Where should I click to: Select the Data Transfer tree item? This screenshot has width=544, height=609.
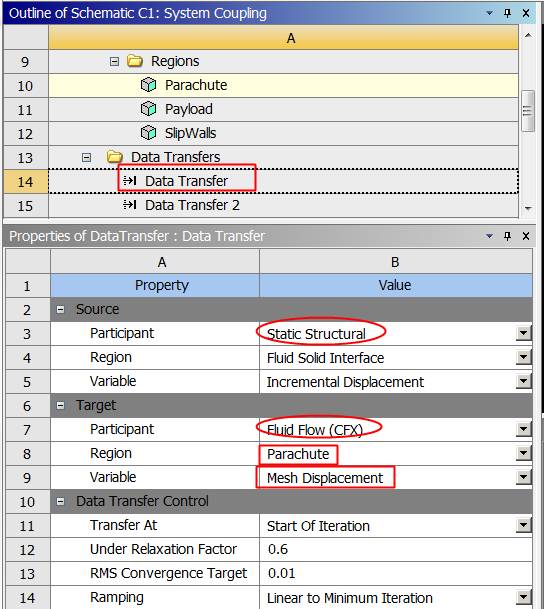tap(186, 181)
